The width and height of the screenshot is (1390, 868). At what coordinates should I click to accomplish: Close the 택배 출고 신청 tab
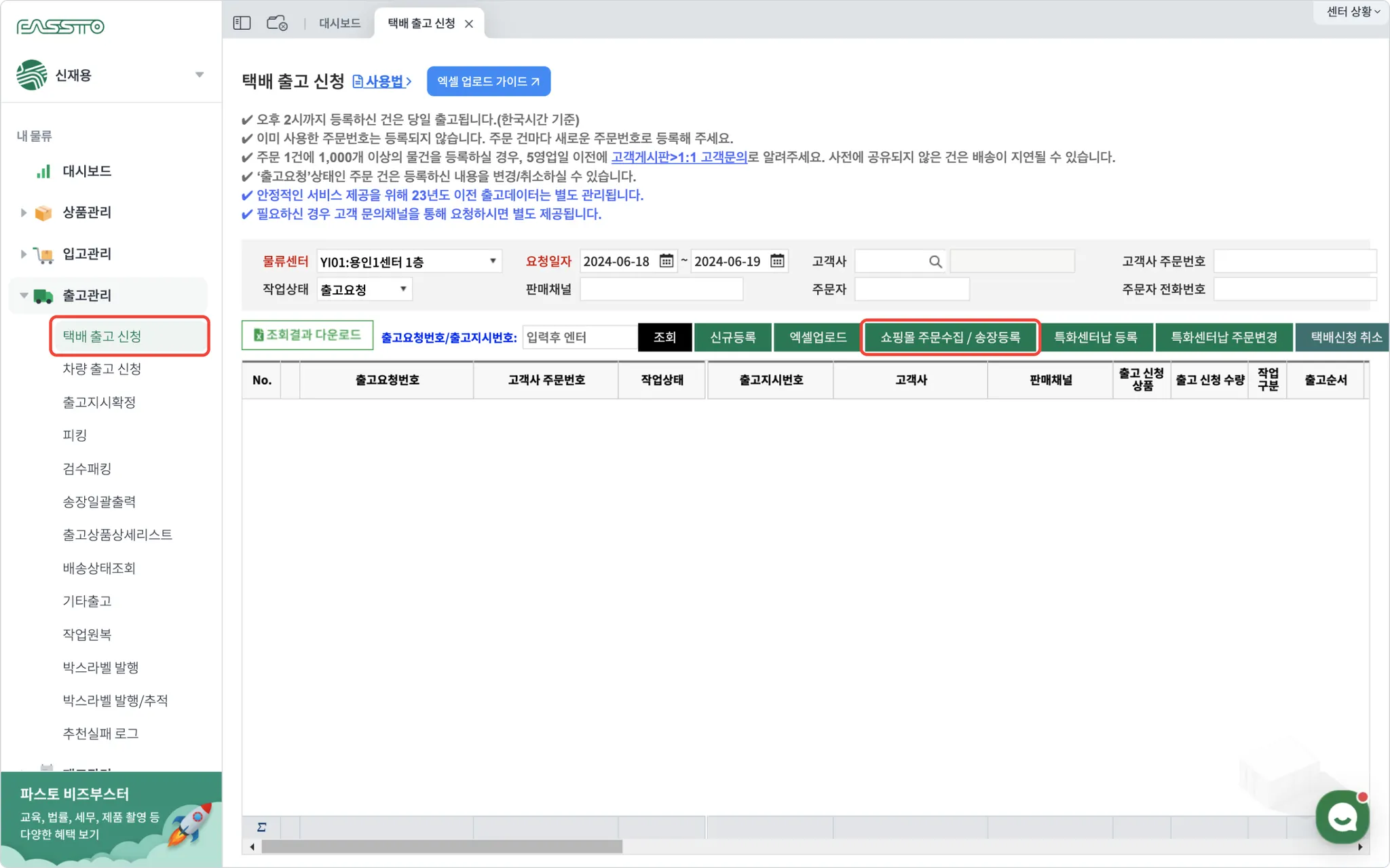469,24
